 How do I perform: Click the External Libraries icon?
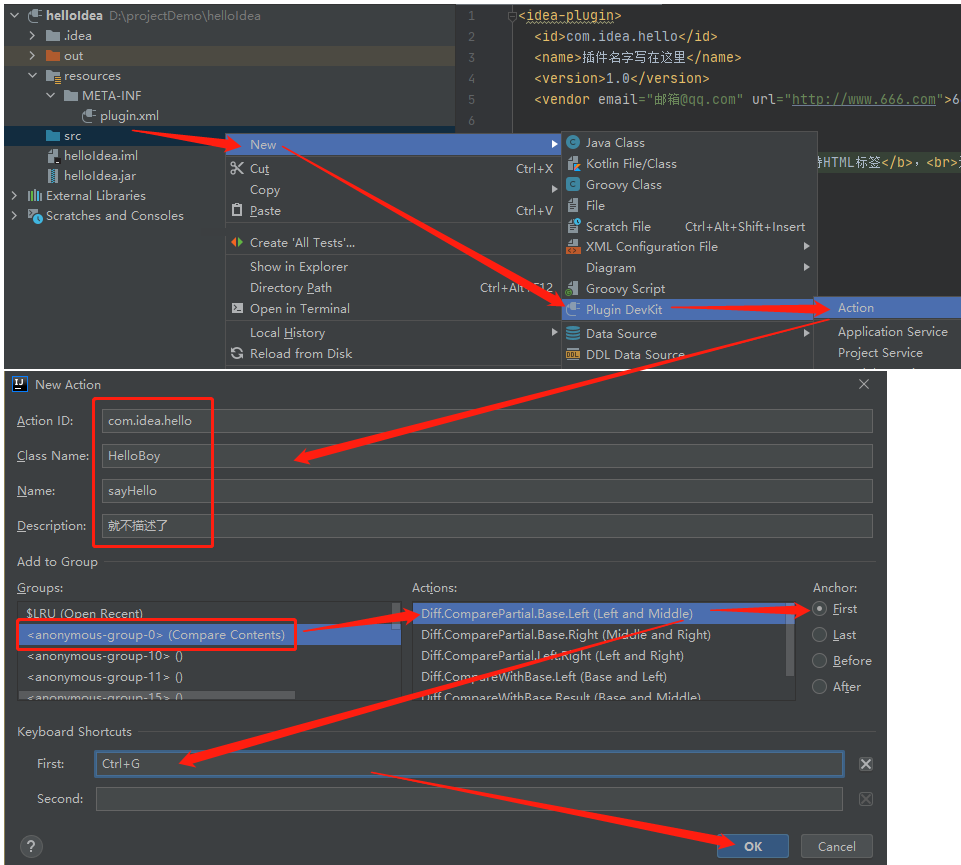point(35,196)
